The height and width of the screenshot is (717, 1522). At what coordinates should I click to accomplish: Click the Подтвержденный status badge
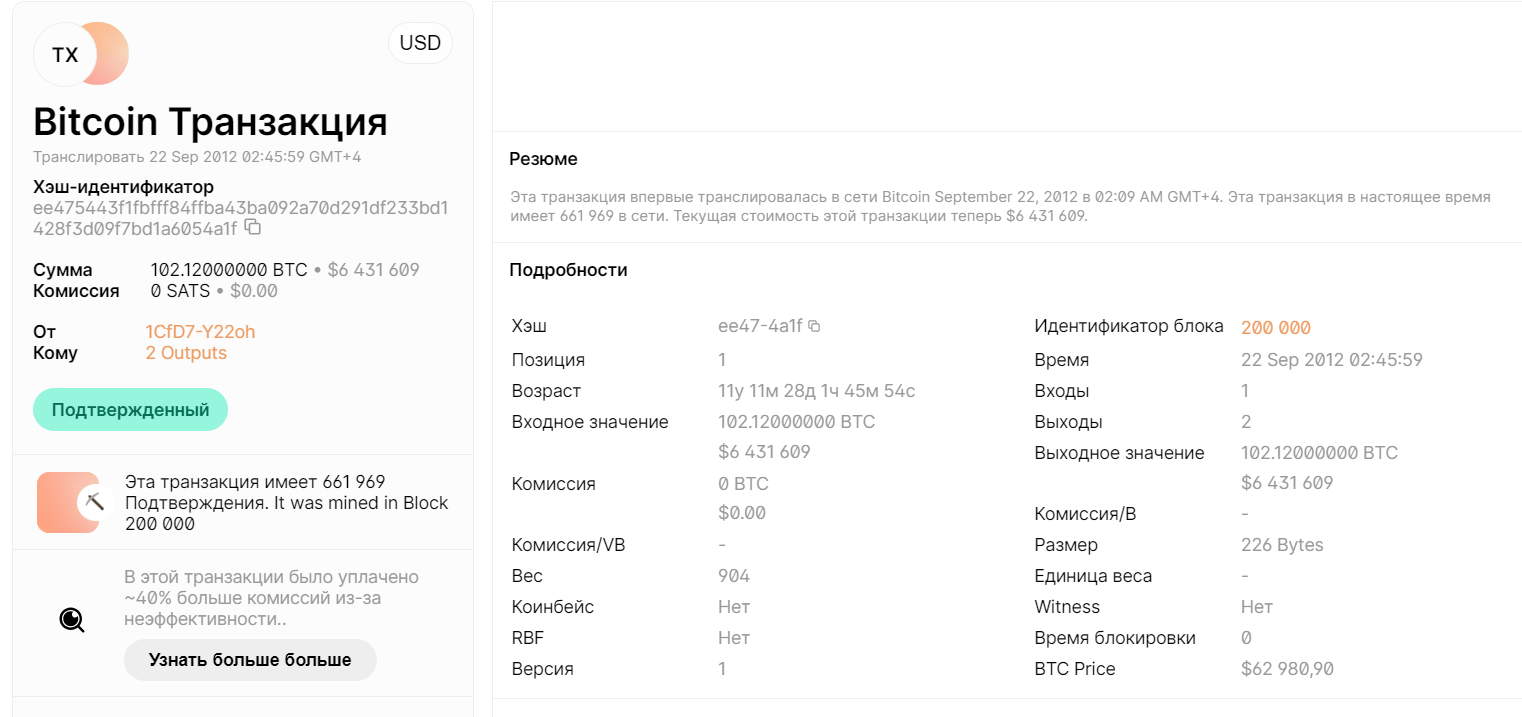click(130, 410)
